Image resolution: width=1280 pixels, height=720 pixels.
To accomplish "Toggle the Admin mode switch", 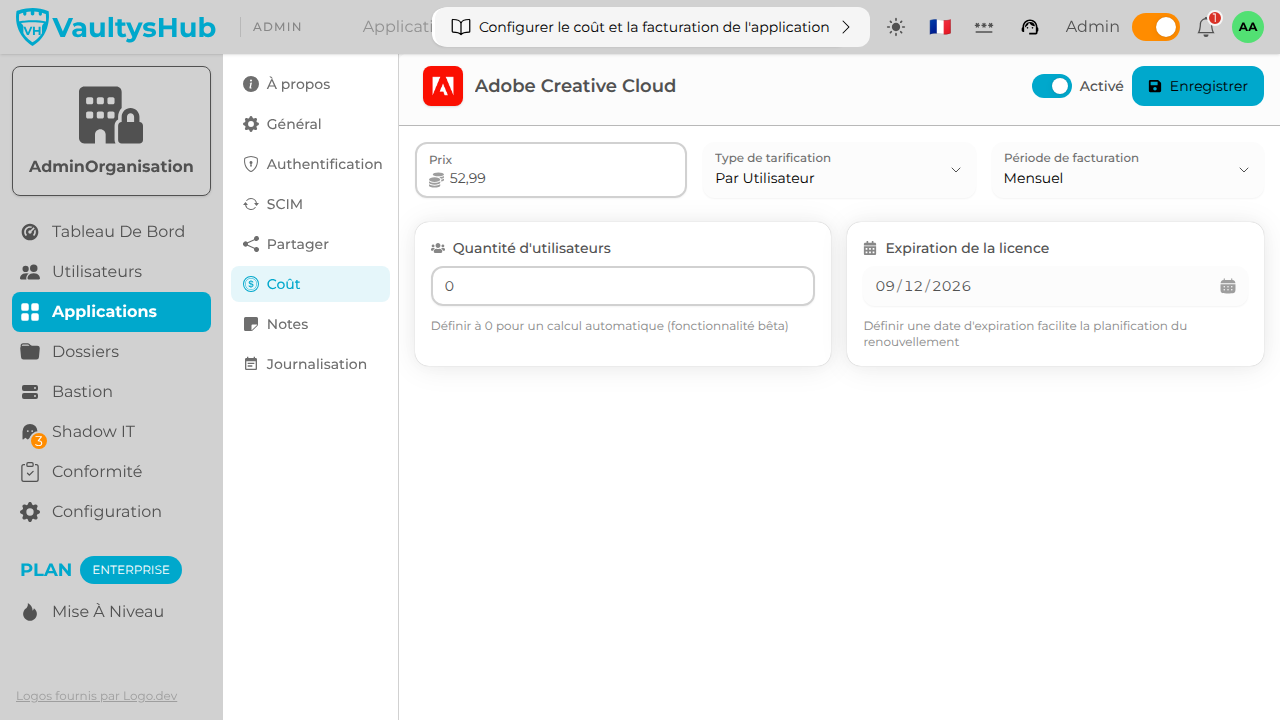I will pyautogui.click(x=1156, y=27).
